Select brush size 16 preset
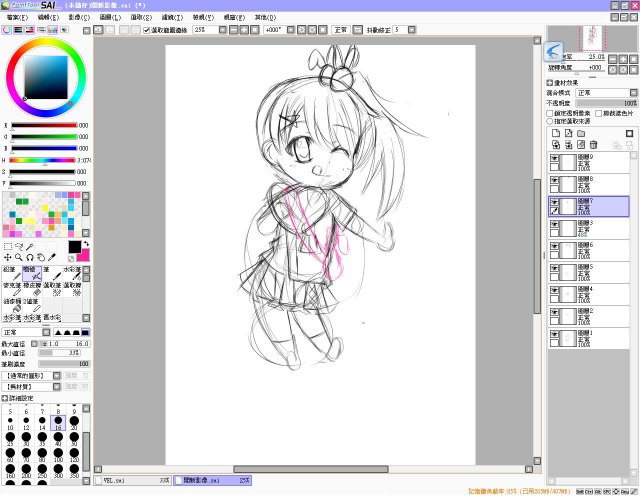640x496 pixels. (x=58, y=423)
